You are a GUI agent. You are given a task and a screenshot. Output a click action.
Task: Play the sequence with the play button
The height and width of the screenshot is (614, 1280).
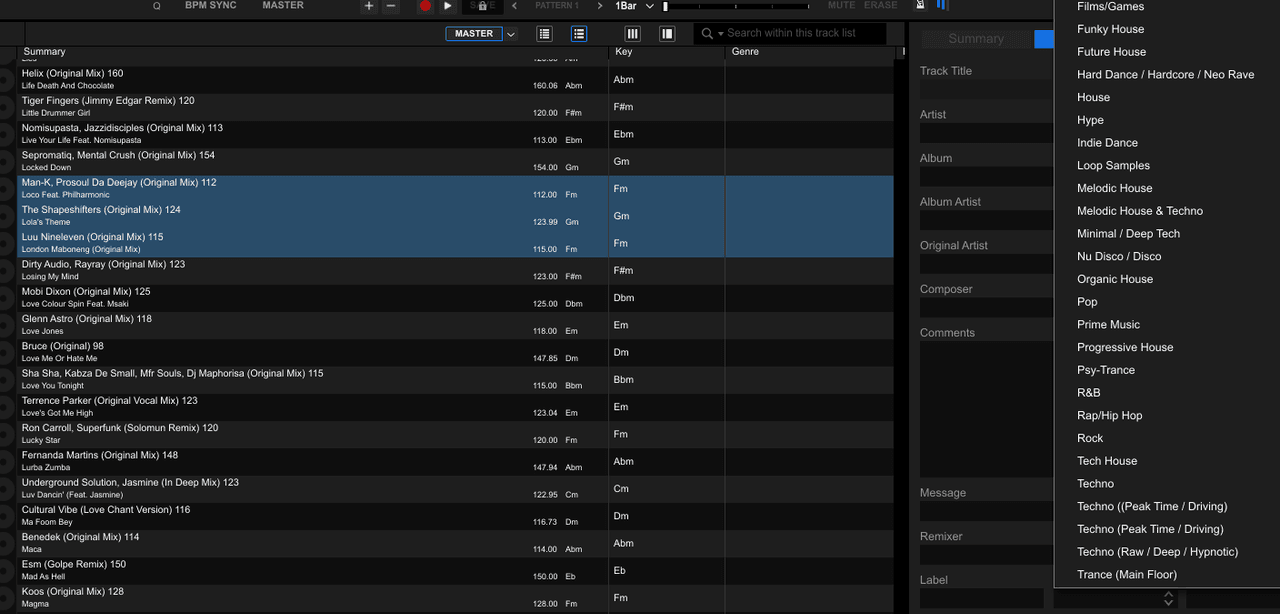[448, 6]
